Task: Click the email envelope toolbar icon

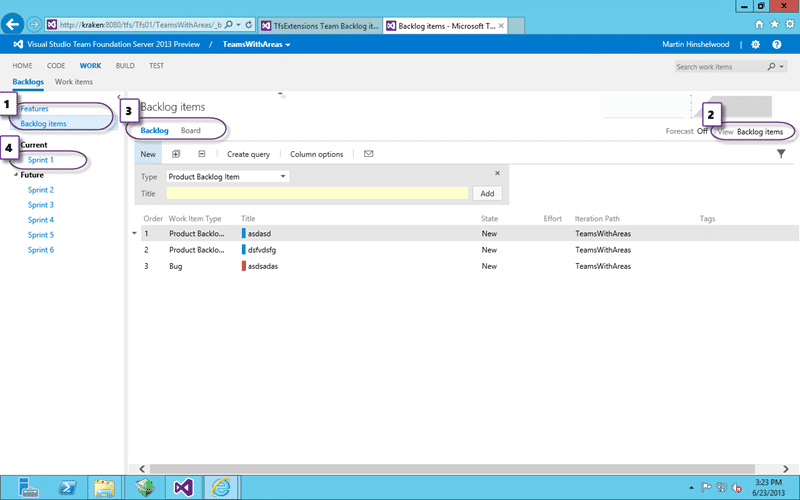Action: pos(368,154)
